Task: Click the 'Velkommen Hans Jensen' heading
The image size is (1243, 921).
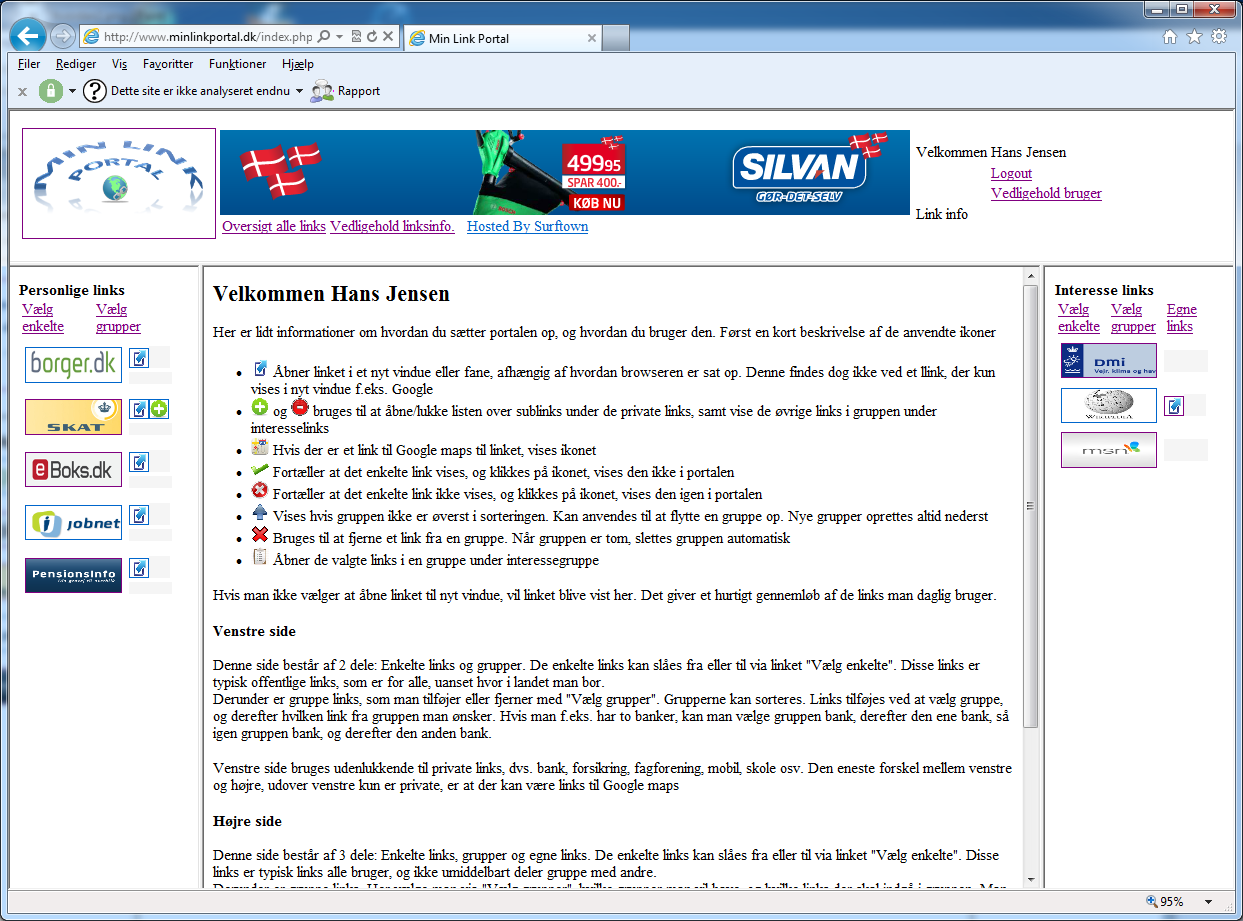Action: pos(332,294)
